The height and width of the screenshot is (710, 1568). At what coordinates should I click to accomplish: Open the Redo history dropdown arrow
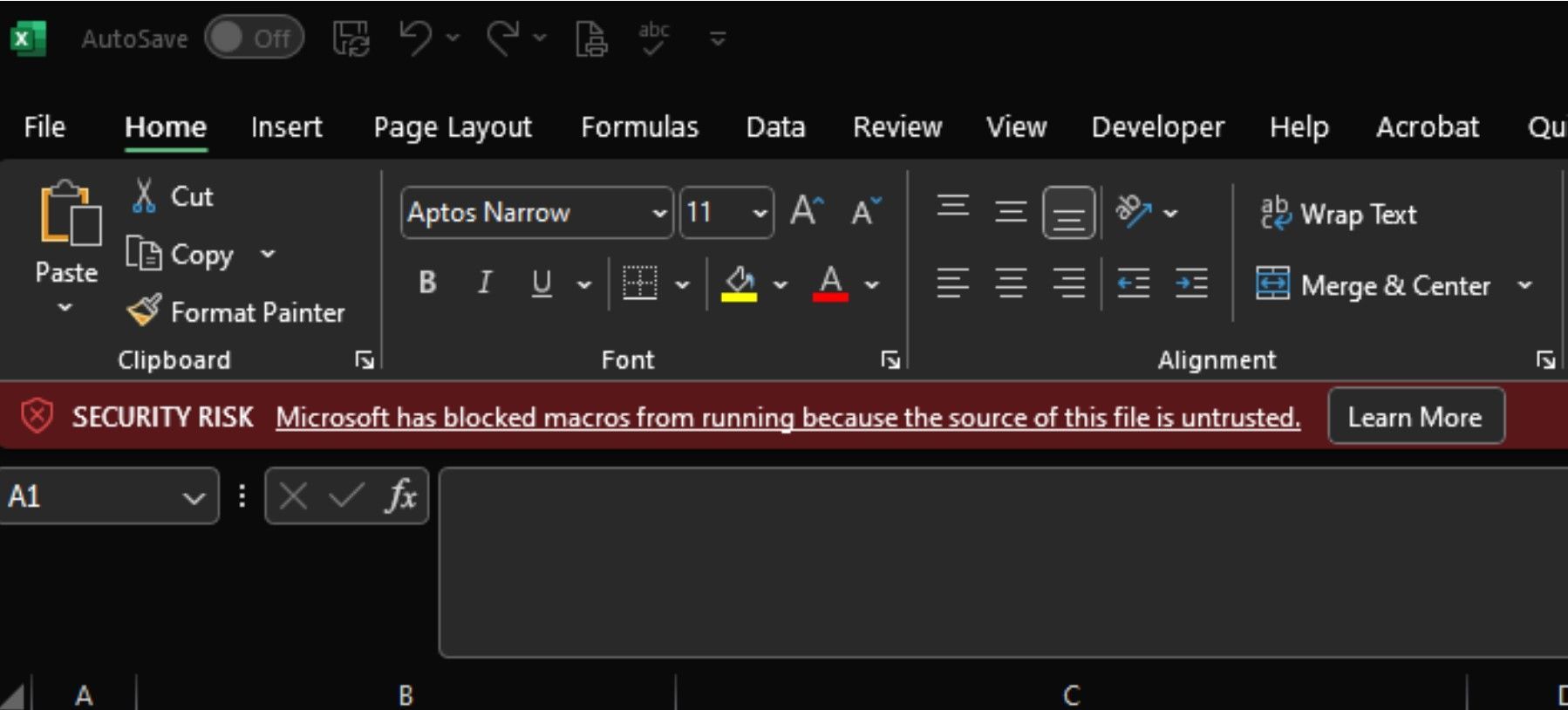coord(540,38)
